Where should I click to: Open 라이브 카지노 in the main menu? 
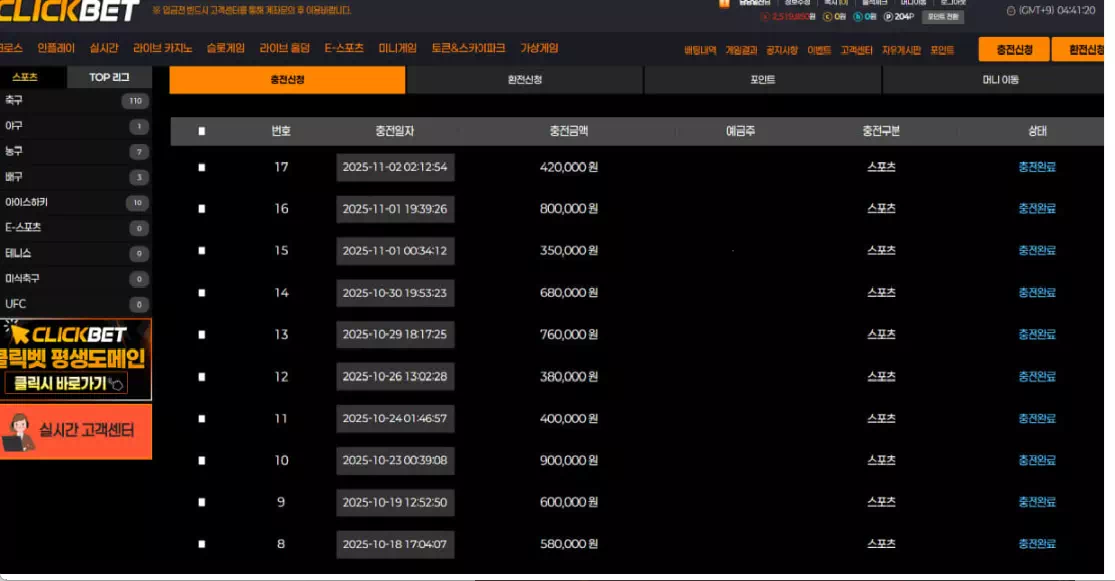click(162, 48)
